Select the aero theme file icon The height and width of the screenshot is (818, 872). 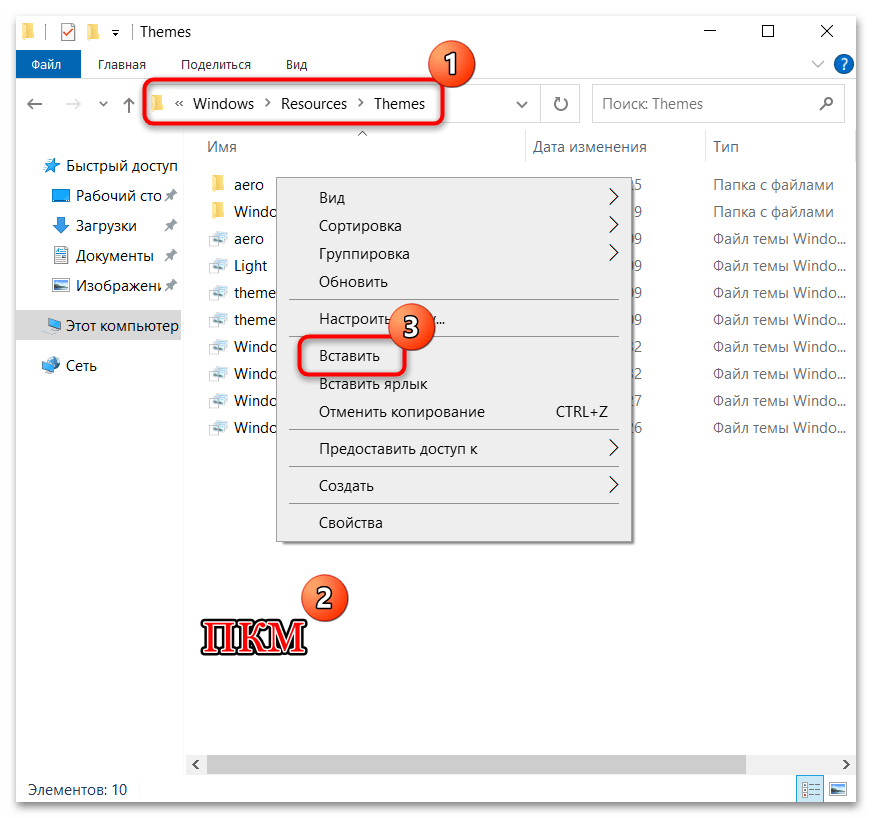pyautogui.click(x=219, y=239)
